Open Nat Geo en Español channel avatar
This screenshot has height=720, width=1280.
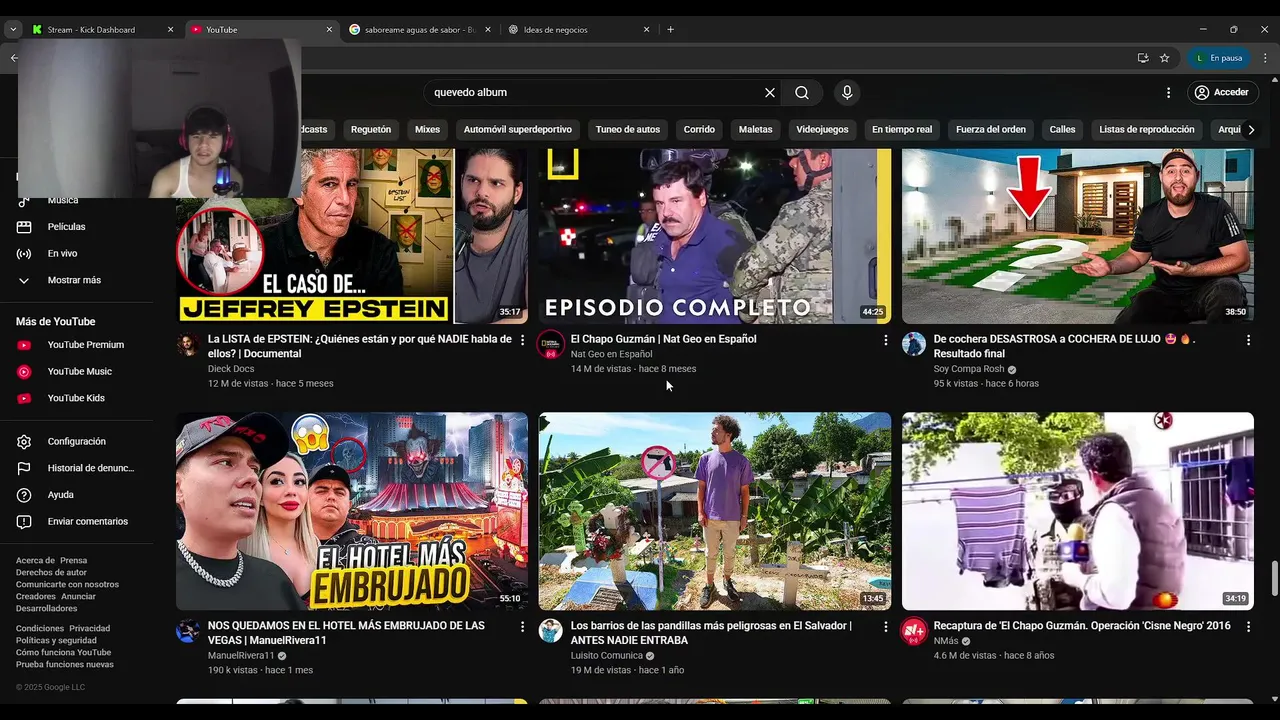tap(551, 345)
